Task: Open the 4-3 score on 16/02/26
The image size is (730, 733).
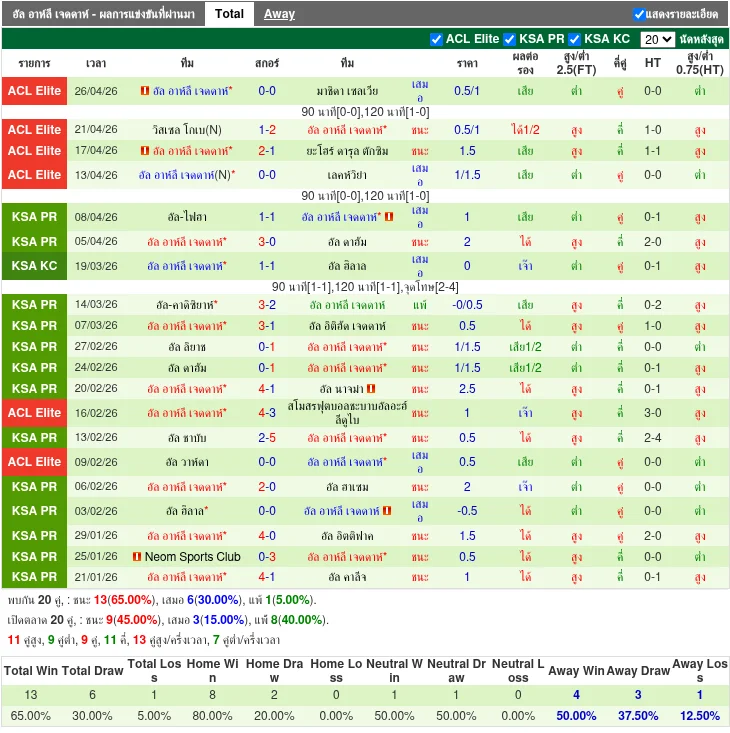Action: [x=267, y=413]
